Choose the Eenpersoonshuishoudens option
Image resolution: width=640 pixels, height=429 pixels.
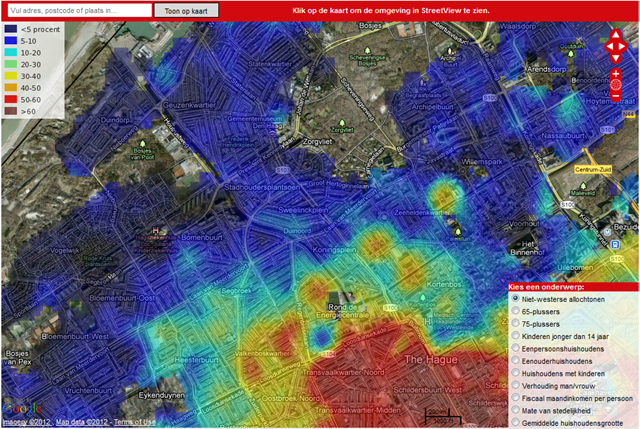point(515,354)
